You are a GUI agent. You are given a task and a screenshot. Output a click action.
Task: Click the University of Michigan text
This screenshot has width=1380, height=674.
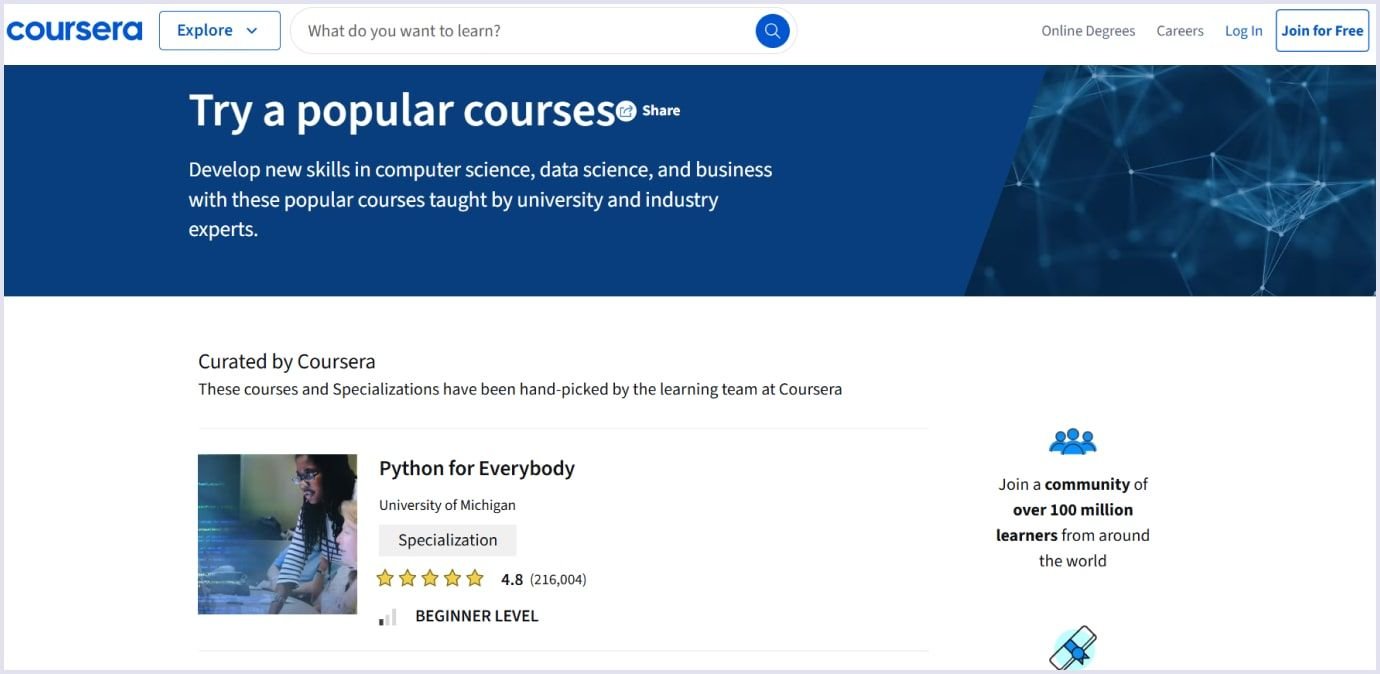coord(447,505)
